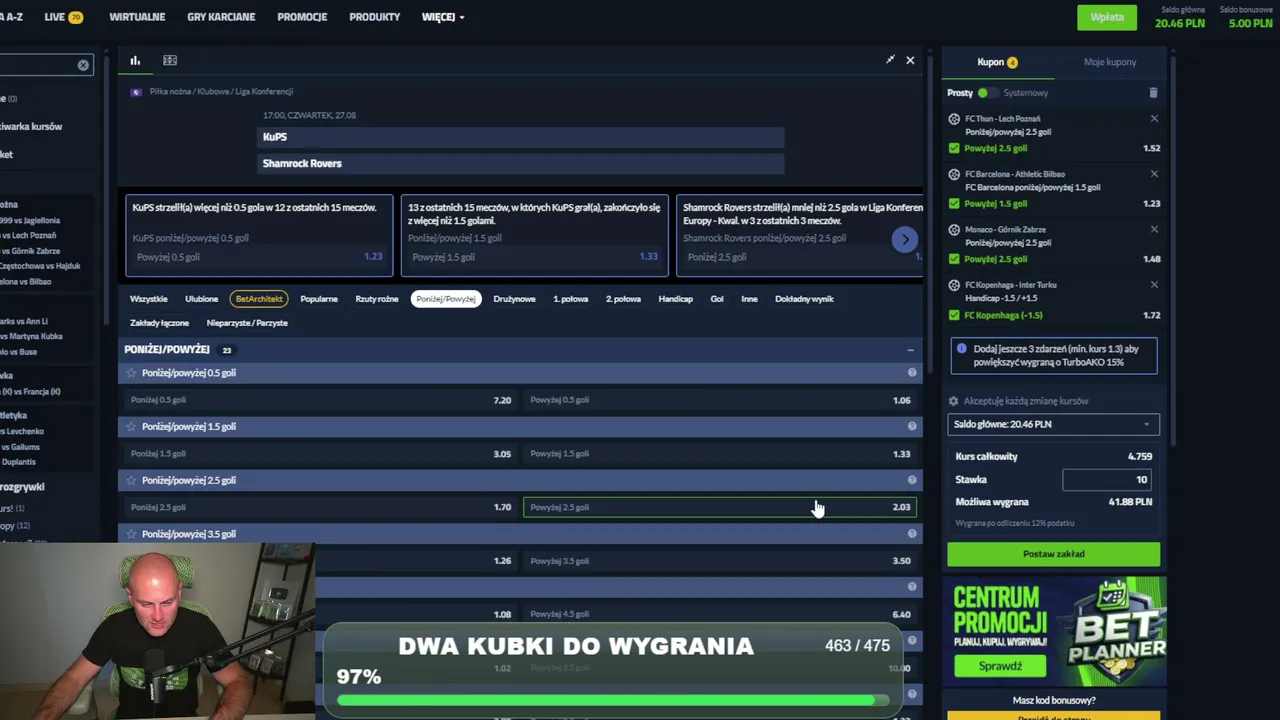Select the Handicap market filter
1280x720 pixels.
676,299
